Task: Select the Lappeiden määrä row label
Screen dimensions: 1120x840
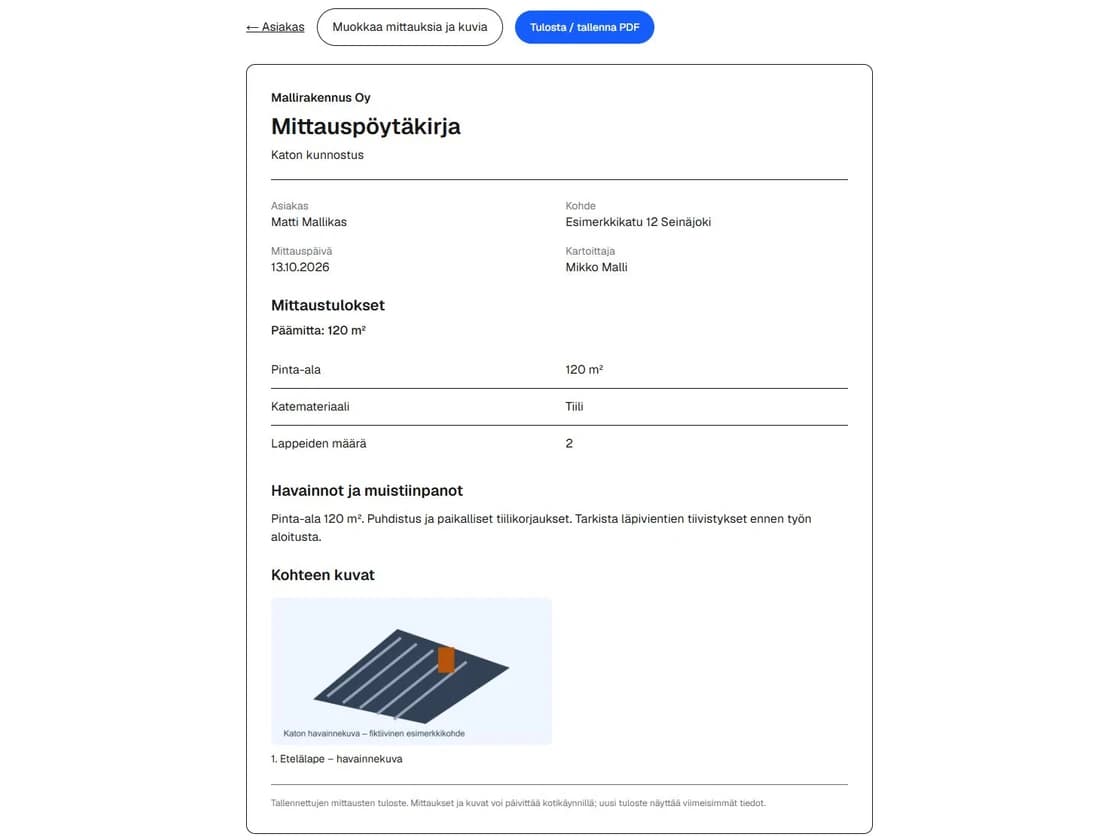Action: point(319,444)
